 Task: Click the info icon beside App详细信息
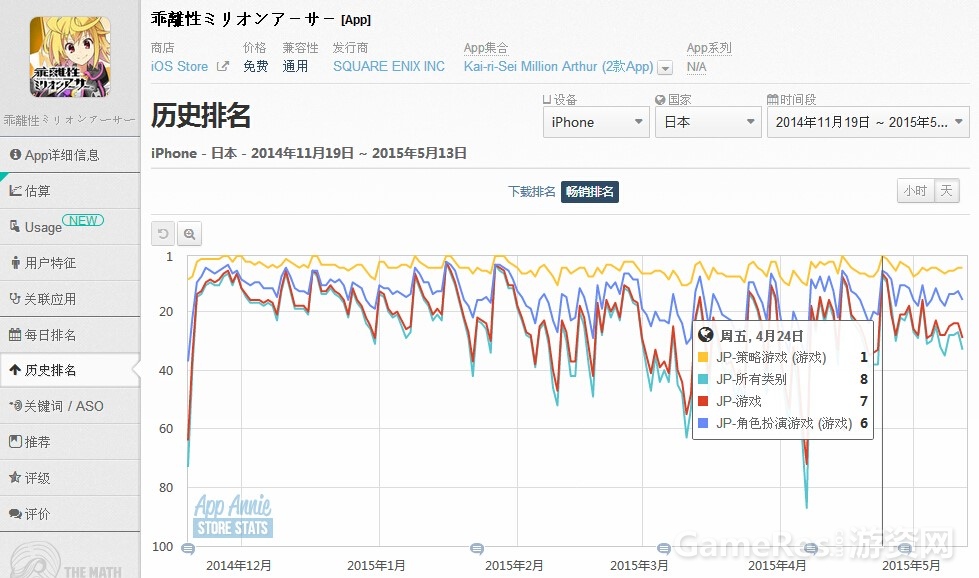15,155
